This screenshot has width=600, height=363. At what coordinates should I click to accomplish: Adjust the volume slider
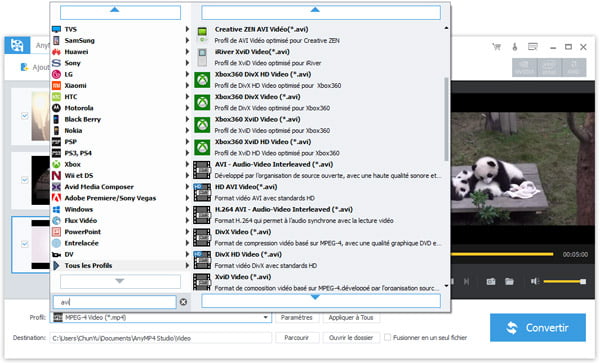pos(564,282)
